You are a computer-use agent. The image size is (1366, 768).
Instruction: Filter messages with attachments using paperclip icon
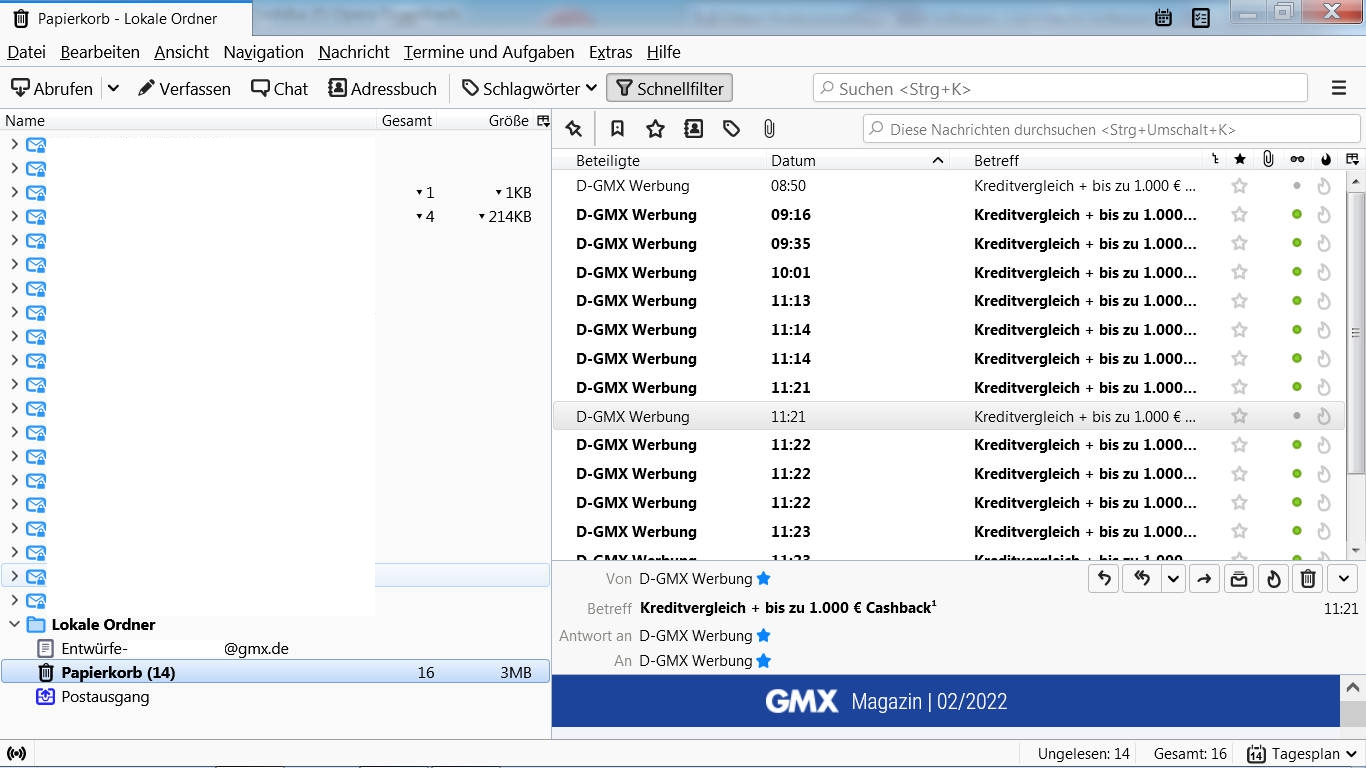click(x=768, y=129)
